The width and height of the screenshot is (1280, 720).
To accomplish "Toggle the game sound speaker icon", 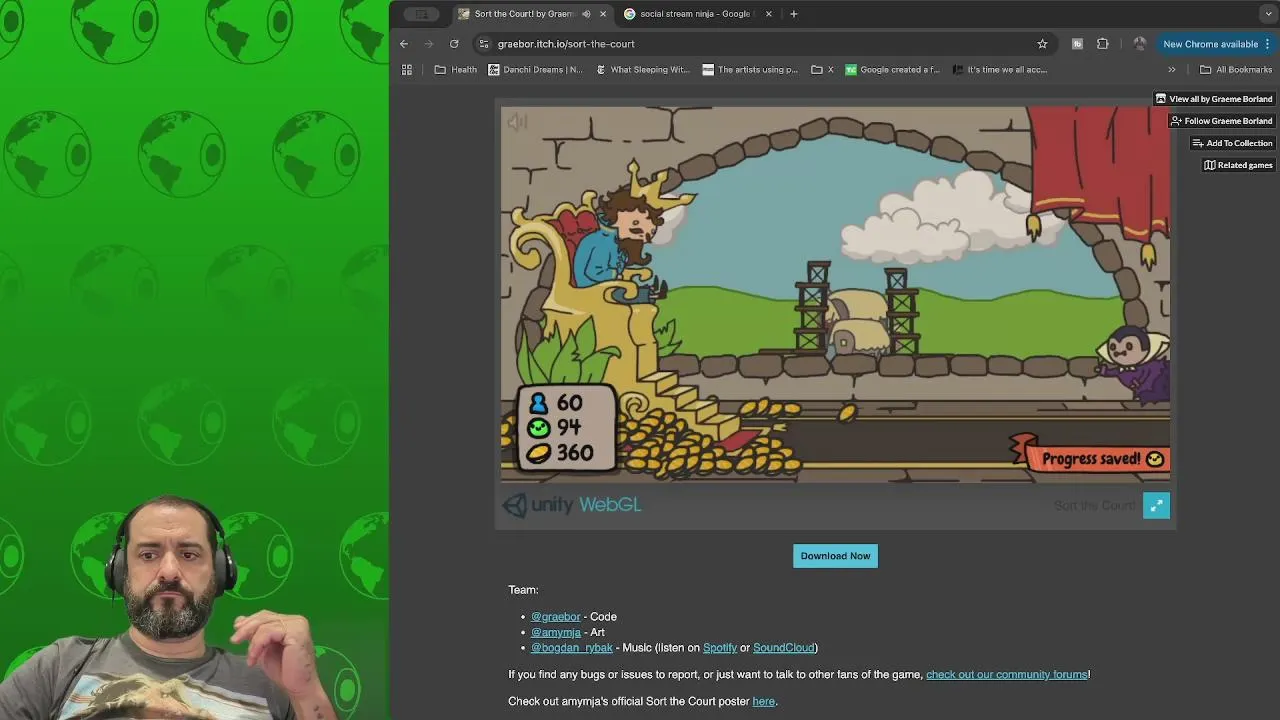I will 517,122.
